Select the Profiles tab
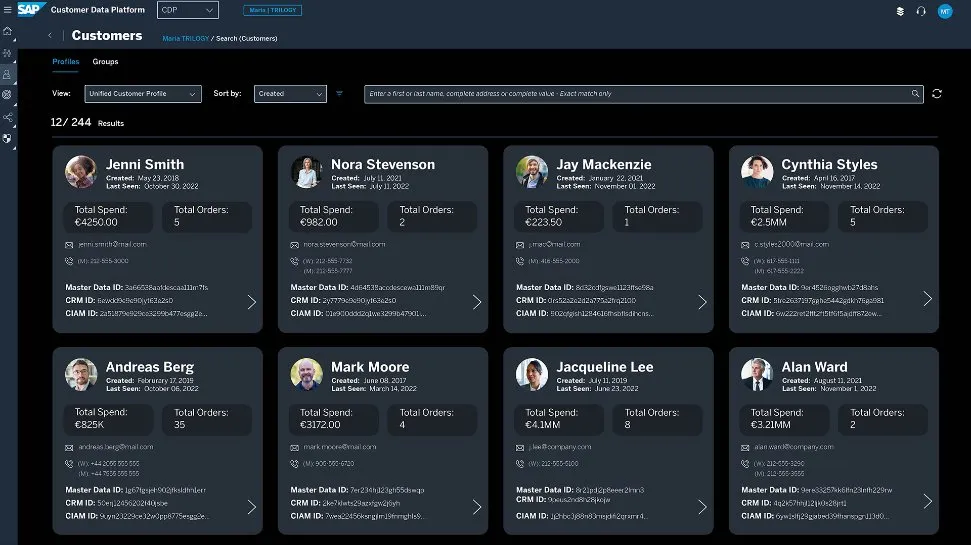971x545 pixels. [x=66, y=62]
